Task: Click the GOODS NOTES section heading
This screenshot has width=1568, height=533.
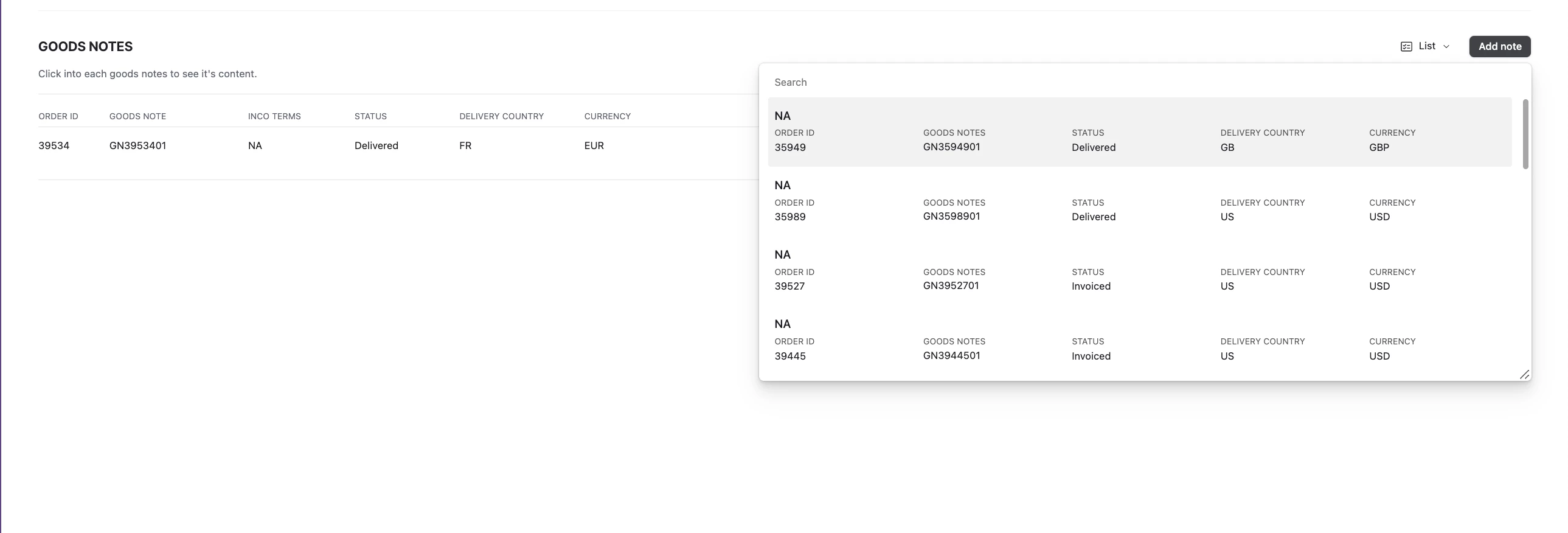Action: pos(85,47)
